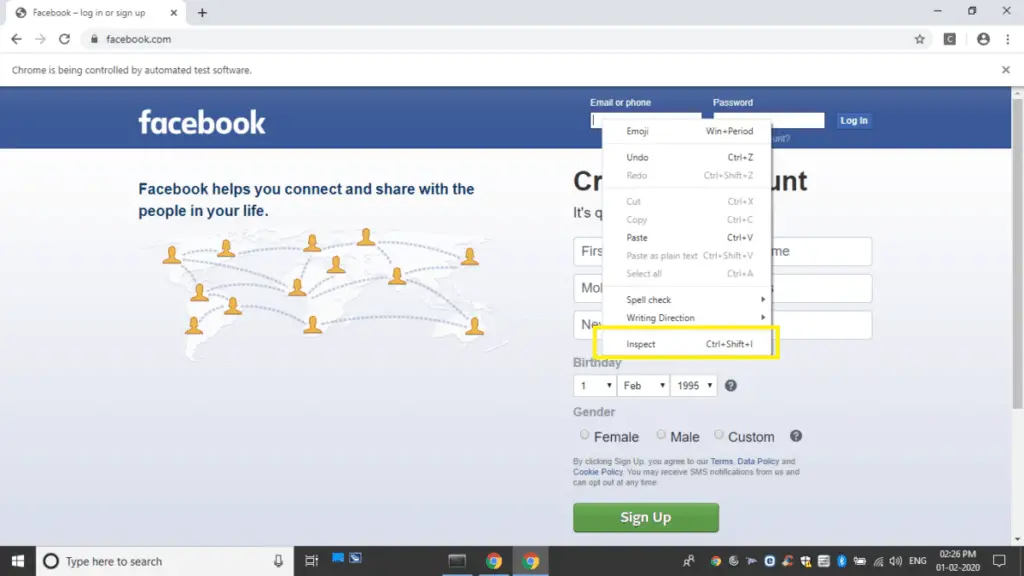Open Windows Task View
1024x576 pixels.
[312, 561]
